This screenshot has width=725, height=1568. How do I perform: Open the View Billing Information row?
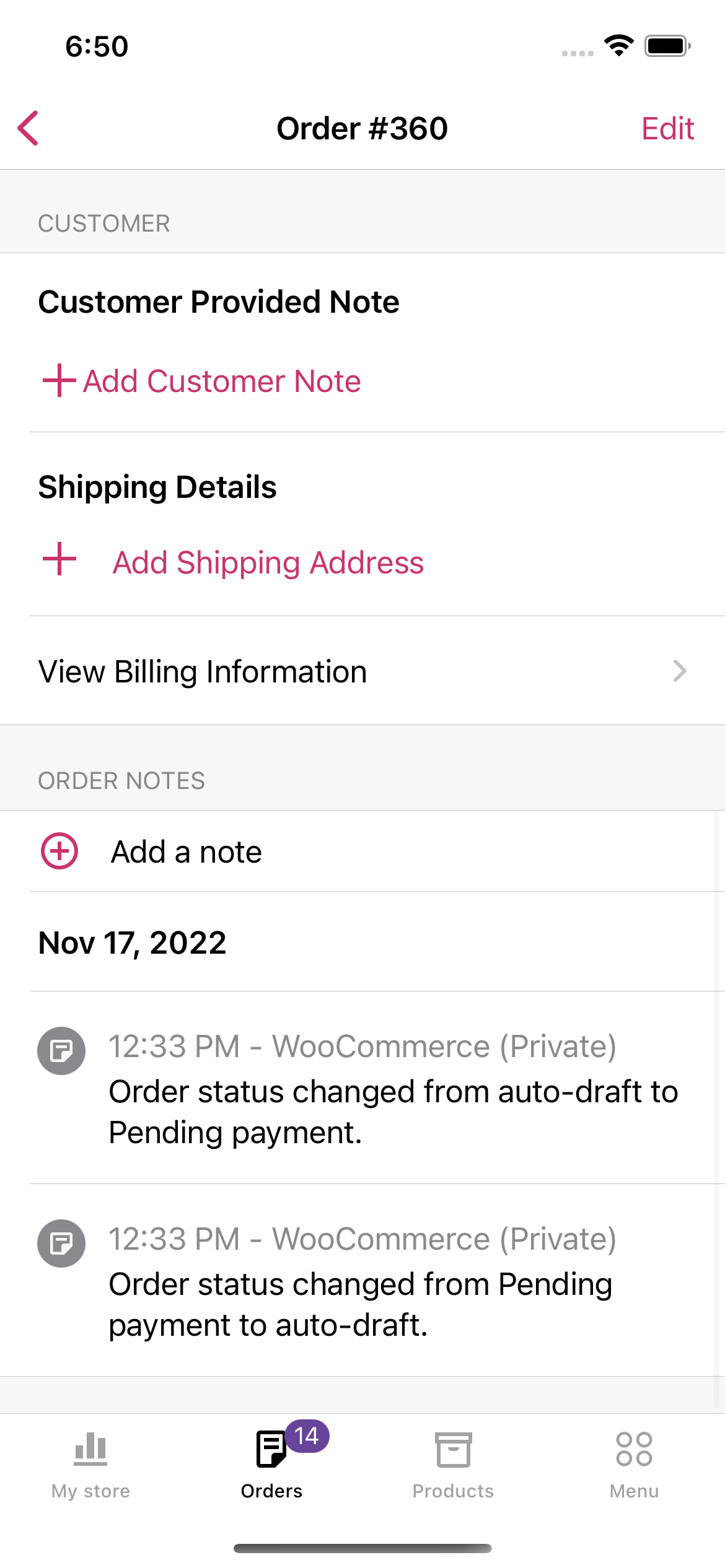(362, 671)
